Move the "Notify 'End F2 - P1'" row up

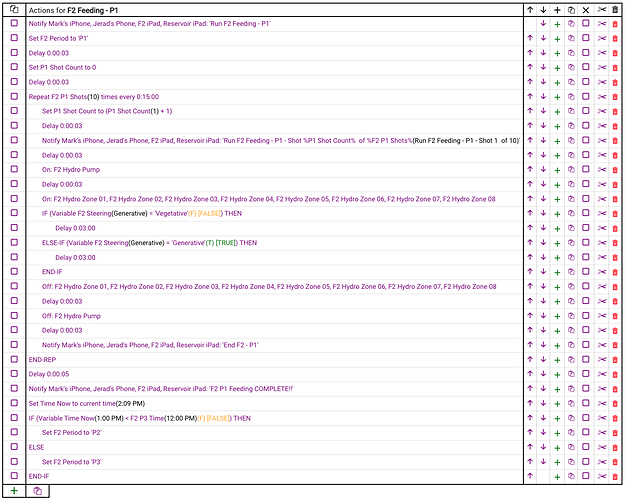pyautogui.click(x=530, y=345)
